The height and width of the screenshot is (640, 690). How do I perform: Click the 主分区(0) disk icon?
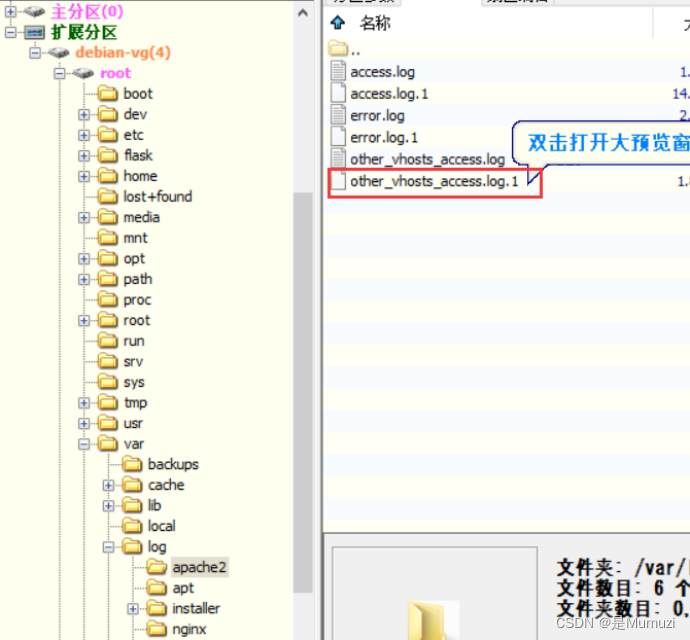tap(34, 11)
